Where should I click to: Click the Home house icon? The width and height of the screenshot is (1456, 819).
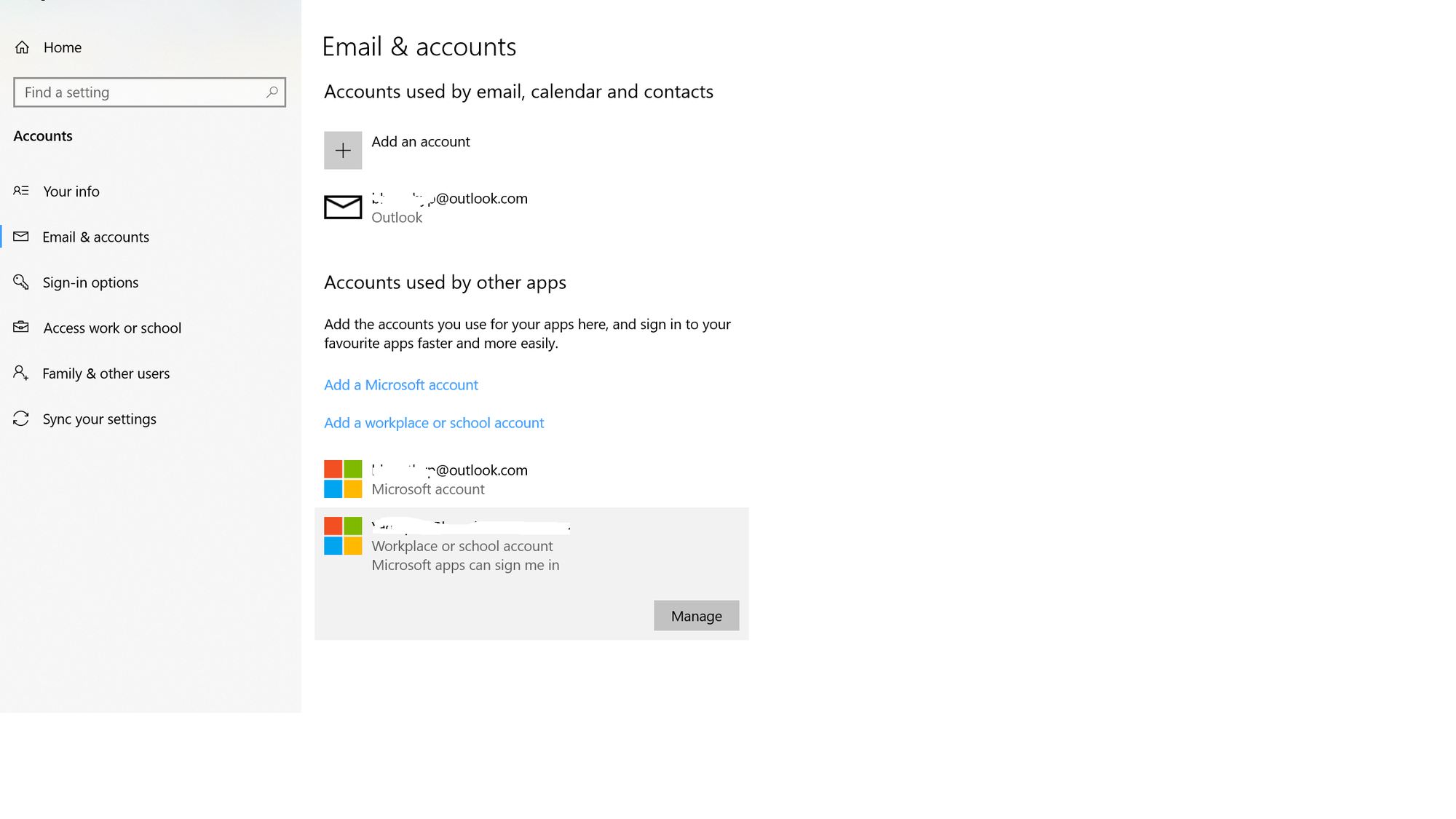[x=22, y=47]
